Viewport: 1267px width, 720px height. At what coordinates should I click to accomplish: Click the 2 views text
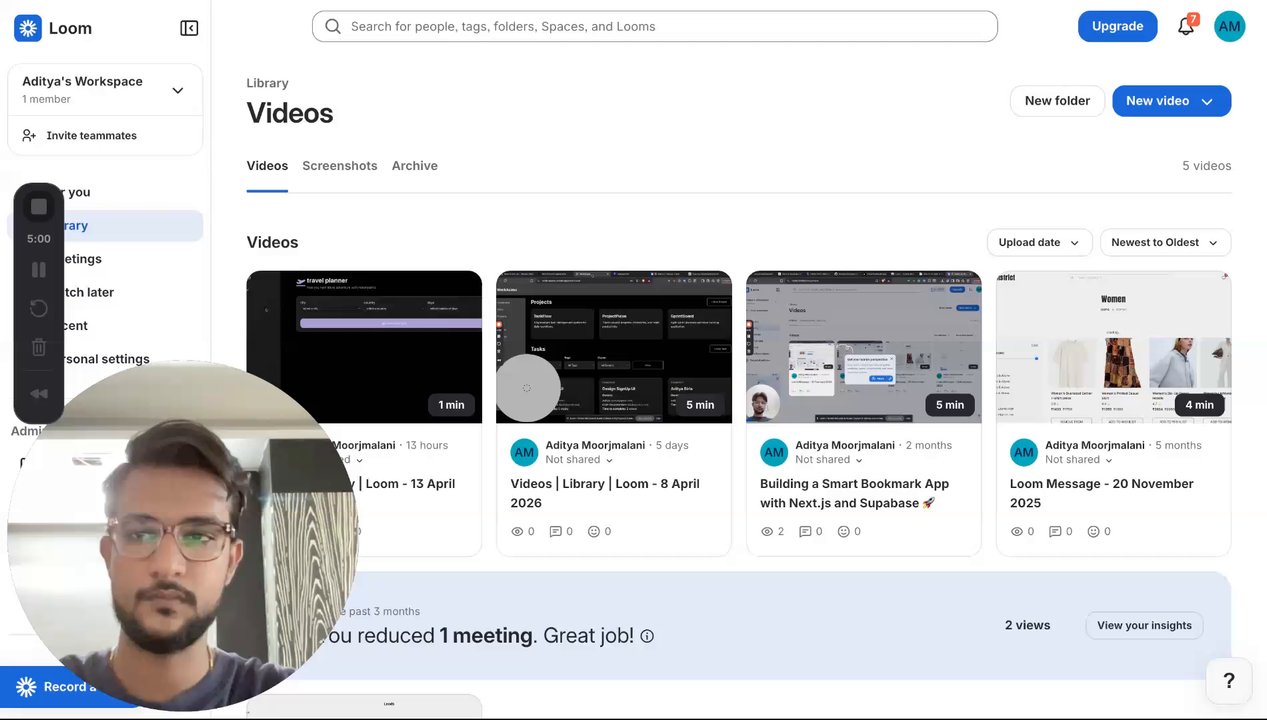[x=1028, y=626]
